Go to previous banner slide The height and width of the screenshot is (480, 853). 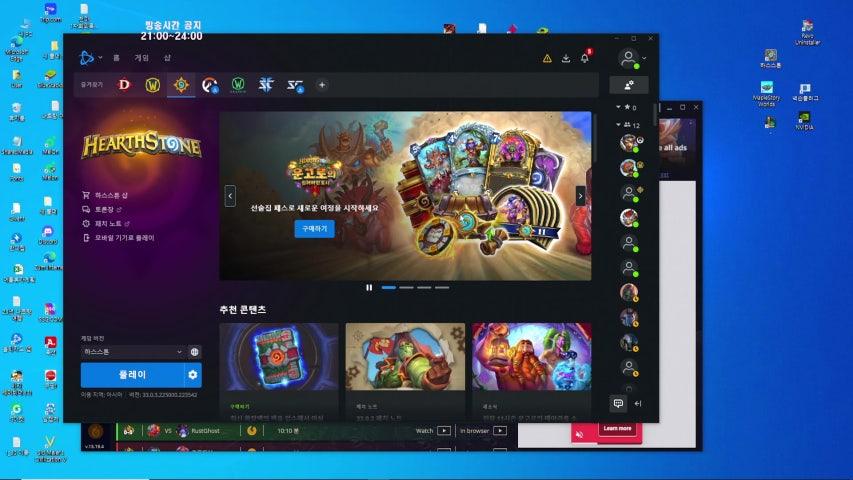click(x=230, y=196)
